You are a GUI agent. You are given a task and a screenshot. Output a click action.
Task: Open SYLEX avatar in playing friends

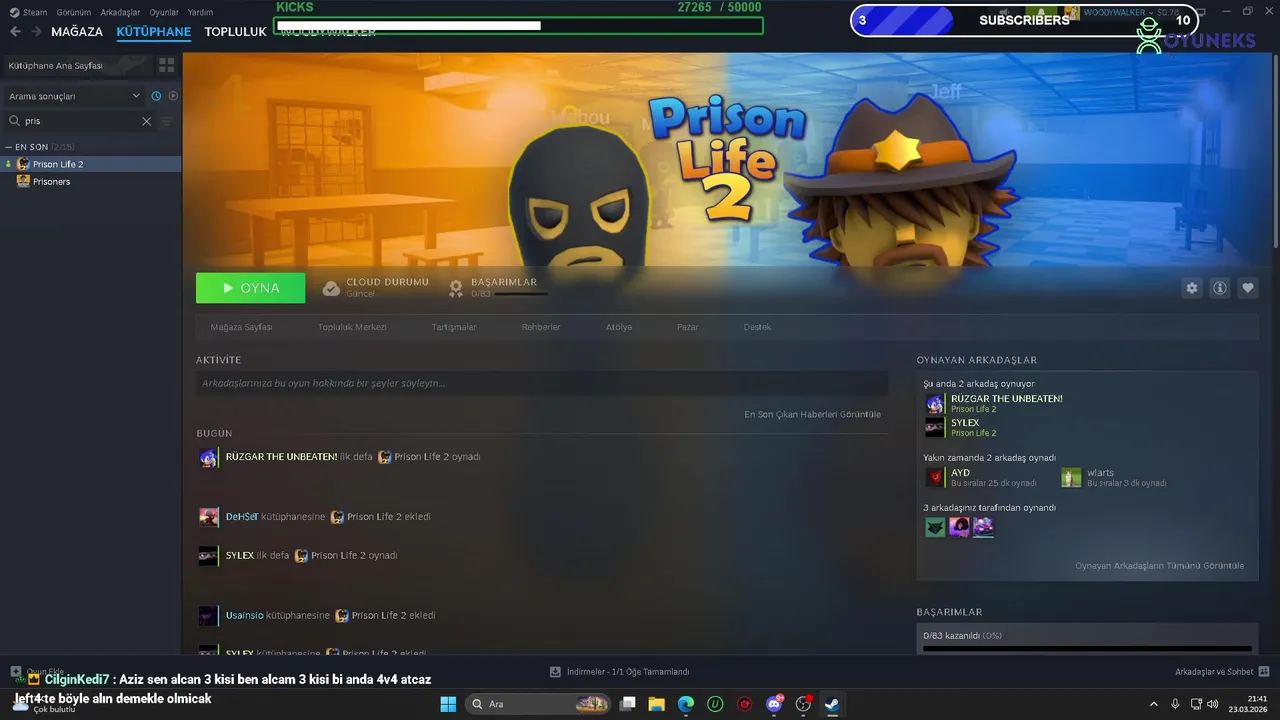coord(935,428)
